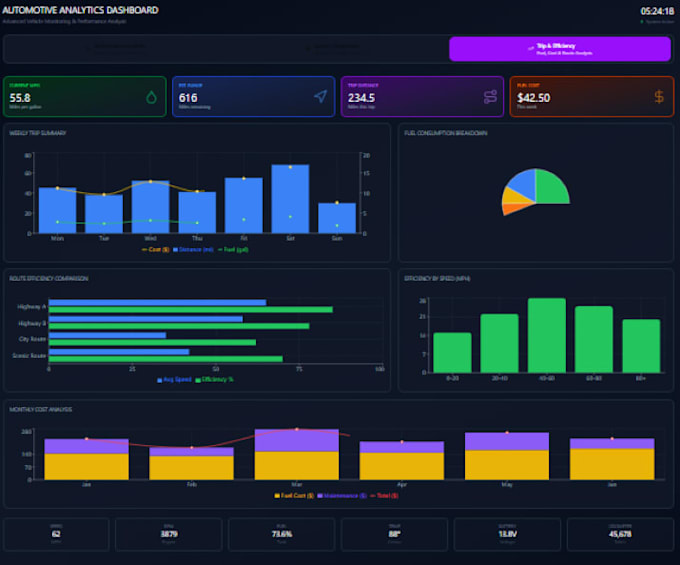Click the chart icon on Trip & Efficiency tab

click(x=531, y=48)
